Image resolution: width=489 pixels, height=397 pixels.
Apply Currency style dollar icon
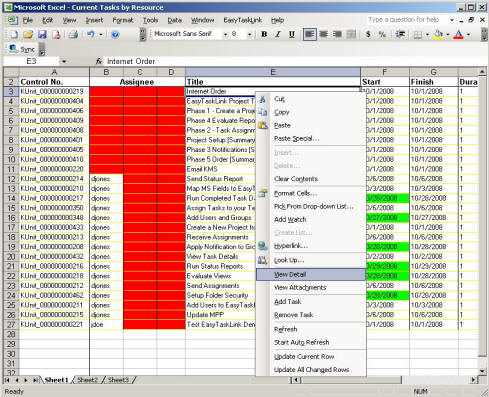pyautogui.click(x=368, y=34)
